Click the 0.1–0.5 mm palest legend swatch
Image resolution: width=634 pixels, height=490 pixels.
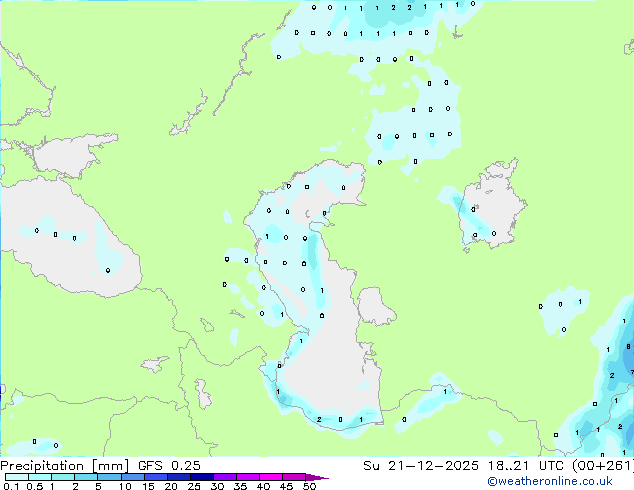coord(17,477)
